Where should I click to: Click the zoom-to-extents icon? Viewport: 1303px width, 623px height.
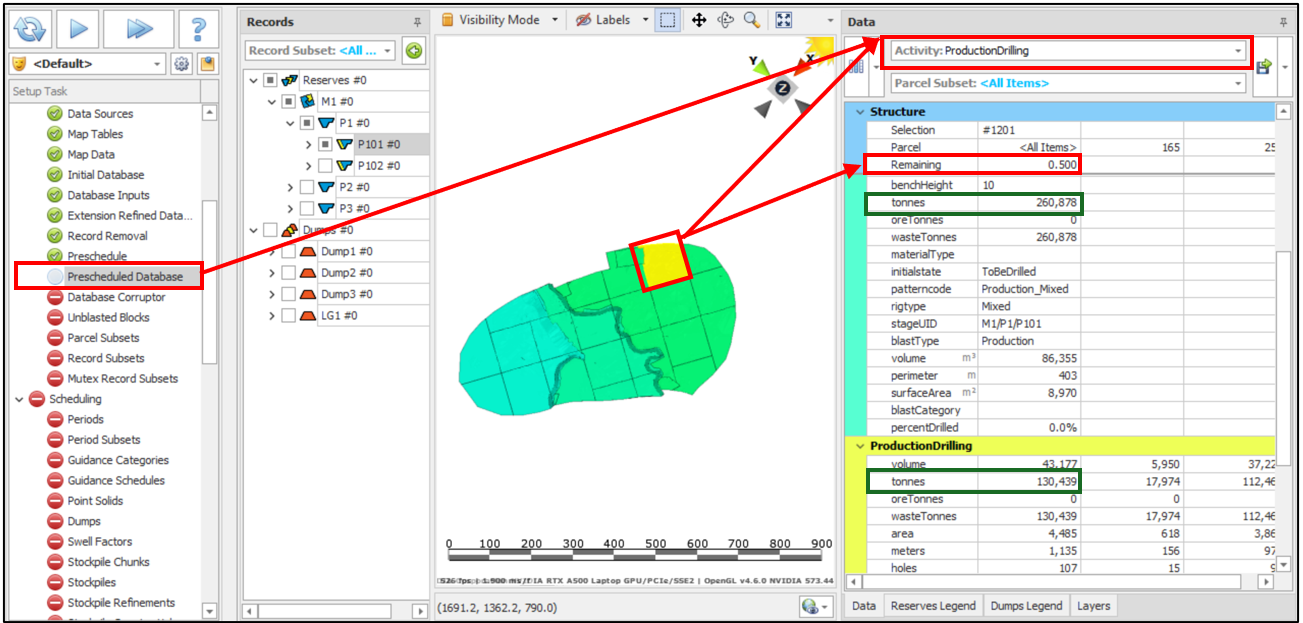783,20
